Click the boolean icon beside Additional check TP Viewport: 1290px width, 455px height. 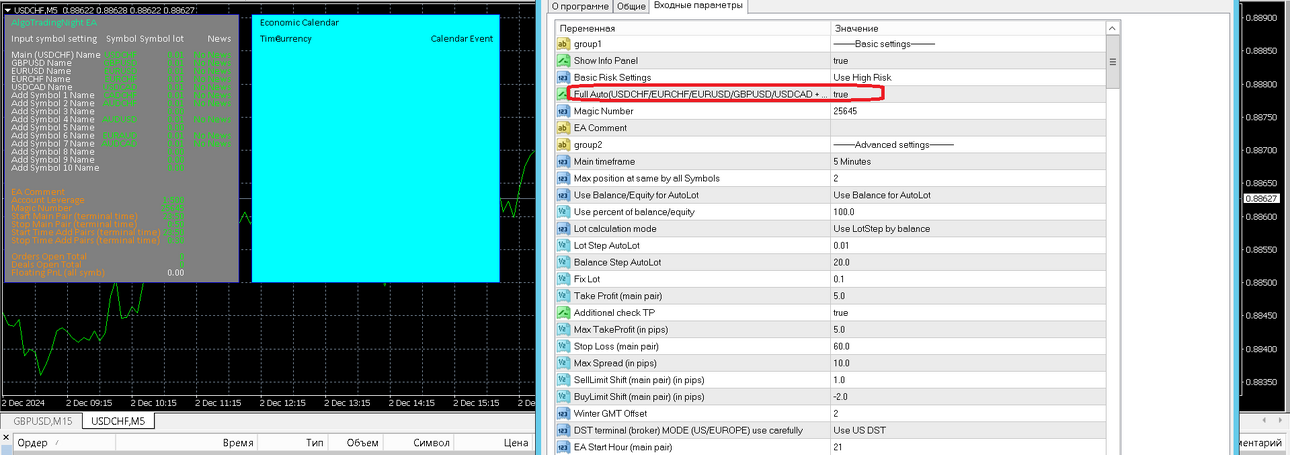point(563,313)
